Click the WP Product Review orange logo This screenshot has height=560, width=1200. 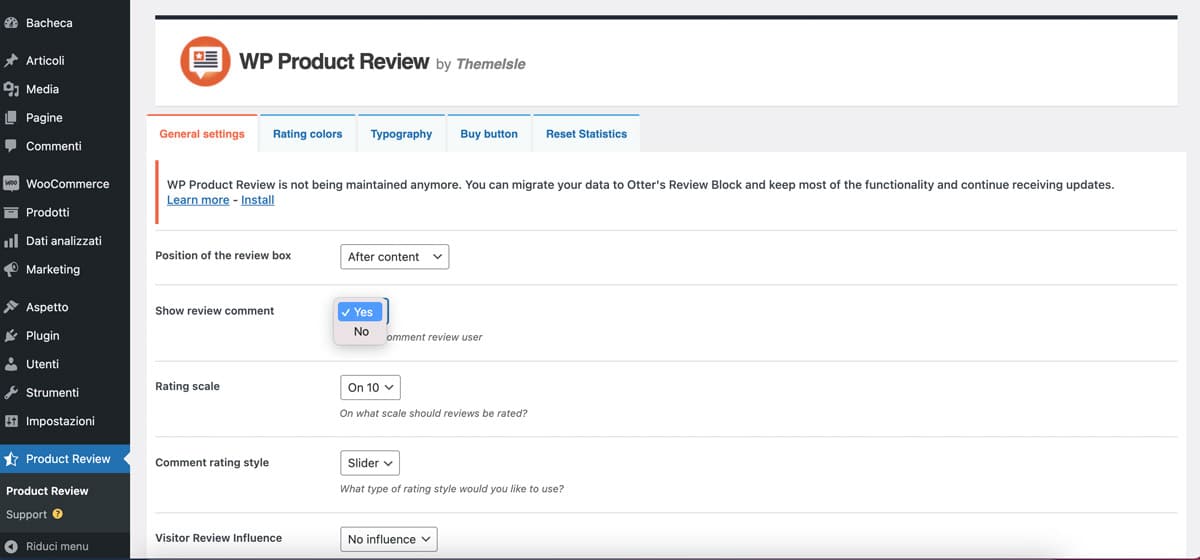(205, 62)
